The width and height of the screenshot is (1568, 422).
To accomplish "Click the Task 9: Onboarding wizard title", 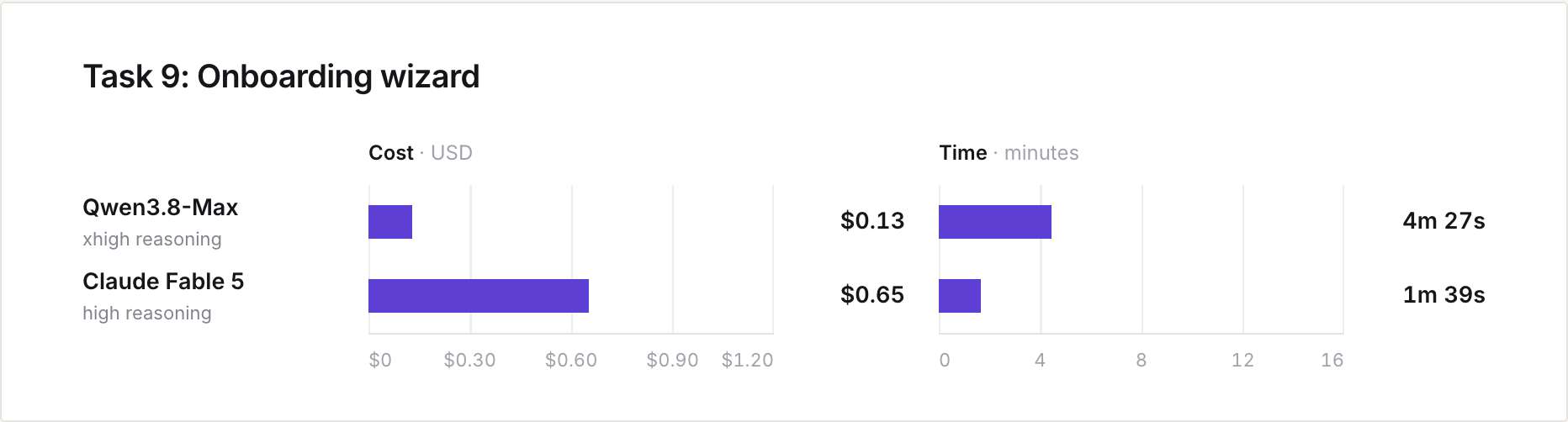I will tap(281, 76).
